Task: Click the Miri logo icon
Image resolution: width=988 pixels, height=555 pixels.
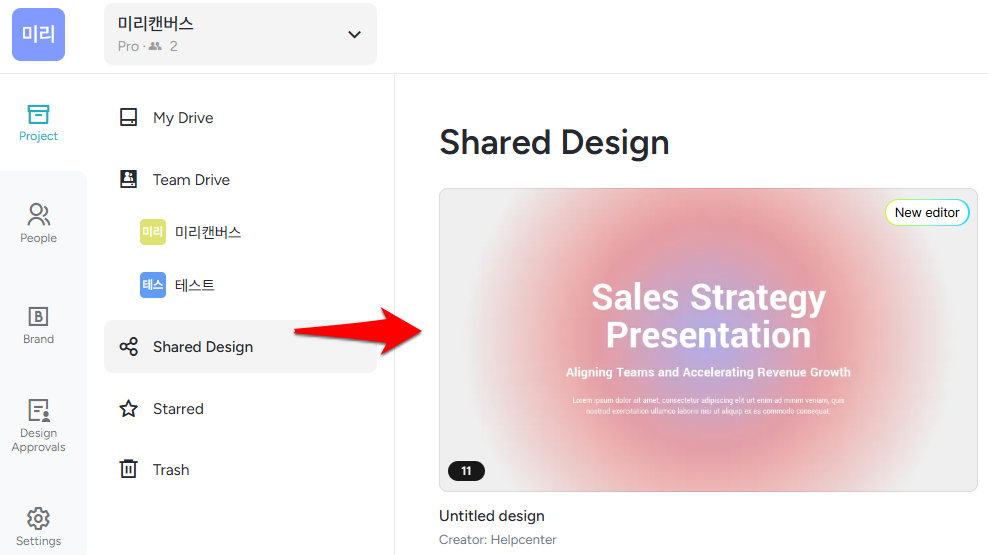Action: tap(38, 35)
